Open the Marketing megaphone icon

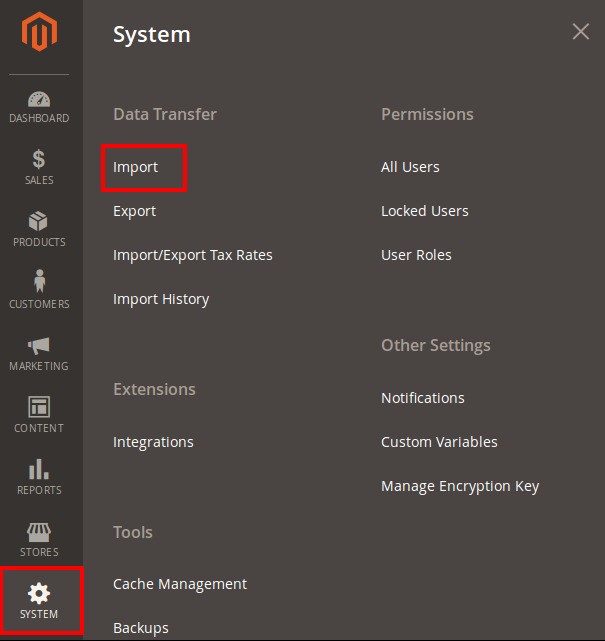click(39, 346)
